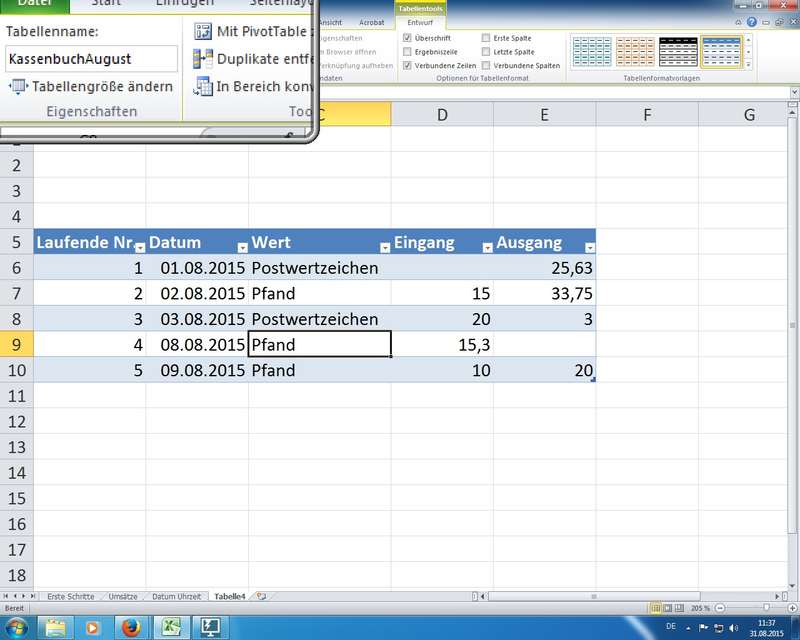
Task: Click the In Bereich konvertieren icon
Action: point(203,87)
